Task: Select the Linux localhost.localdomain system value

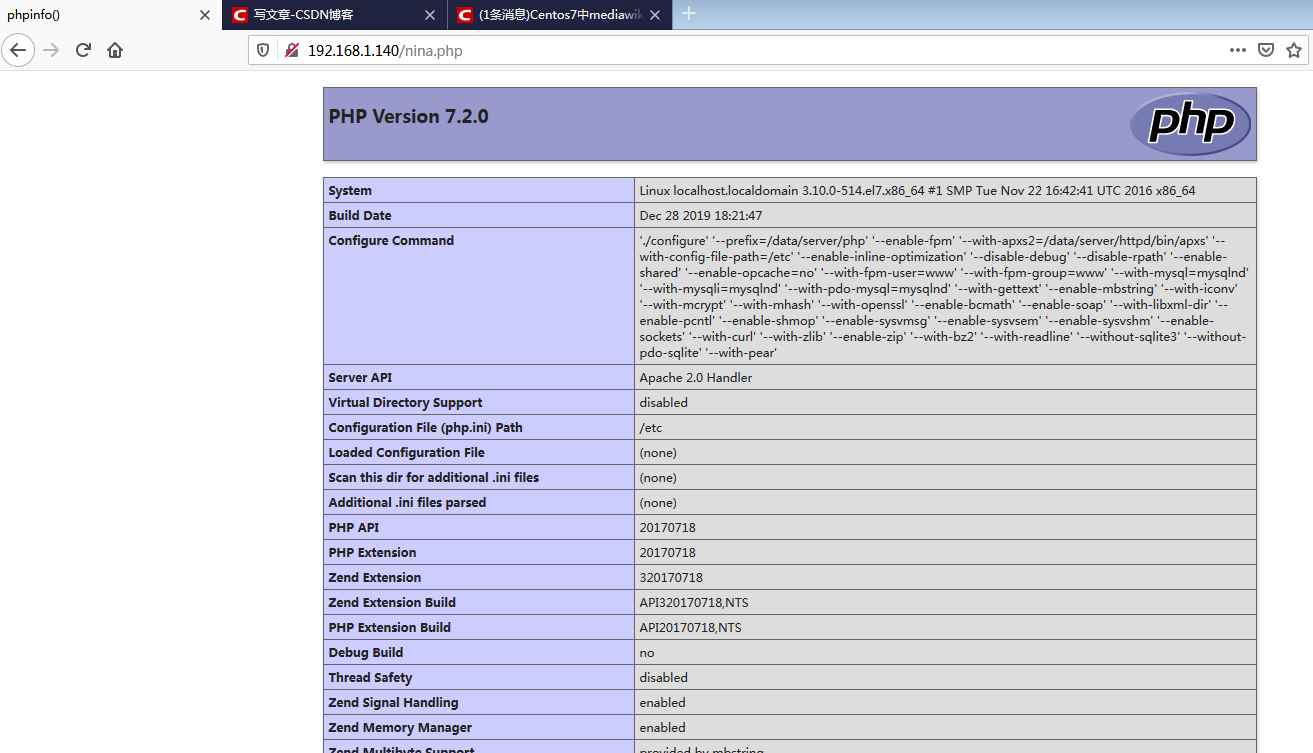Action: (x=917, y=191)
